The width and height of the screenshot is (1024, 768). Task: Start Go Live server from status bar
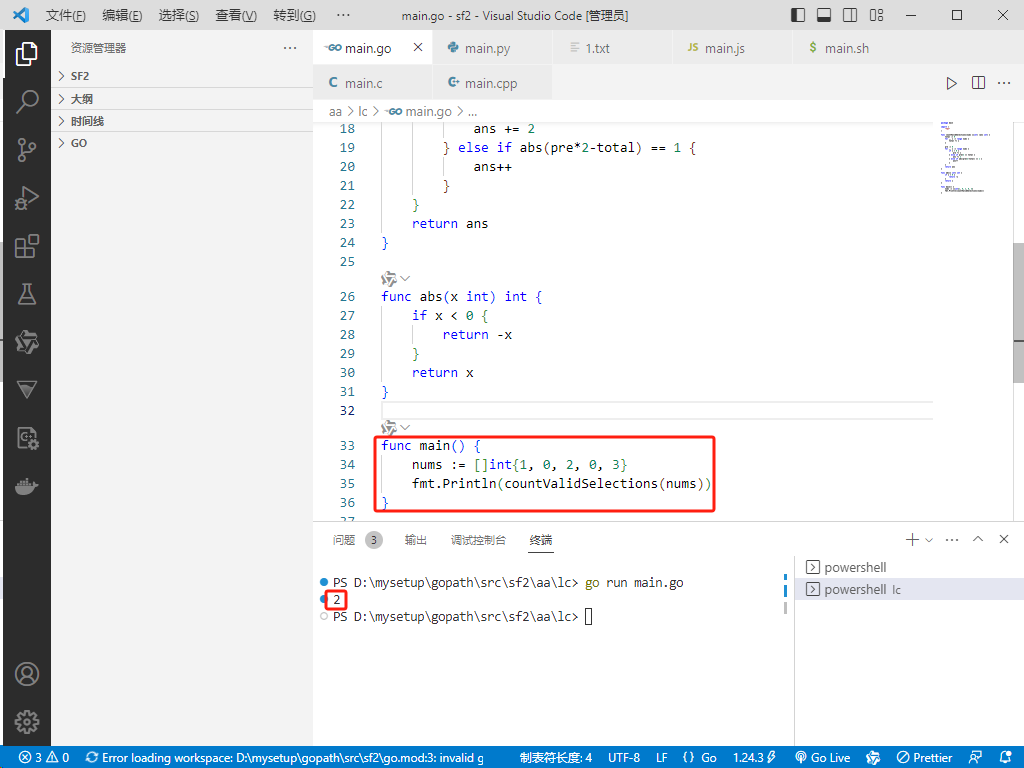point(823,758)
